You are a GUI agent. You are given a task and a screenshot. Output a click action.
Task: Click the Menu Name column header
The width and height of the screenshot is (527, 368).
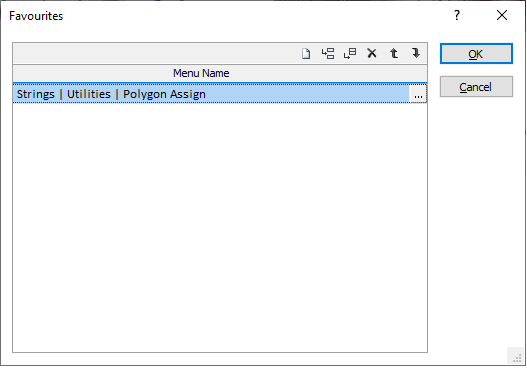point(220,73)
